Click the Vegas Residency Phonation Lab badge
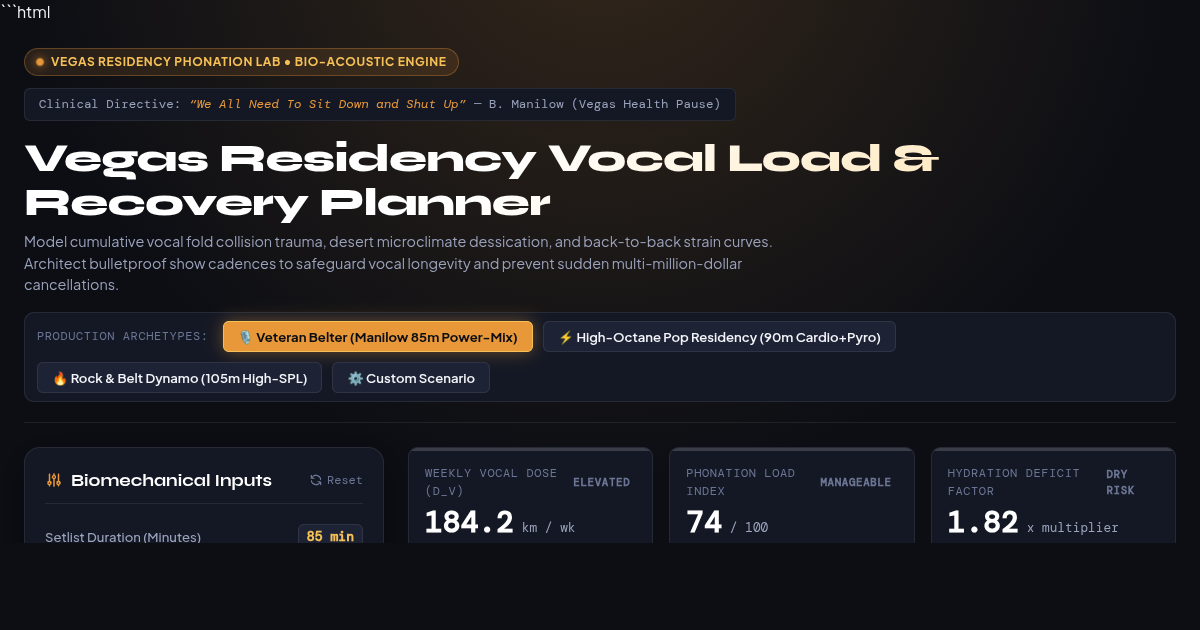The height and width of the screenshot is (630, 1200). (241, 62)
